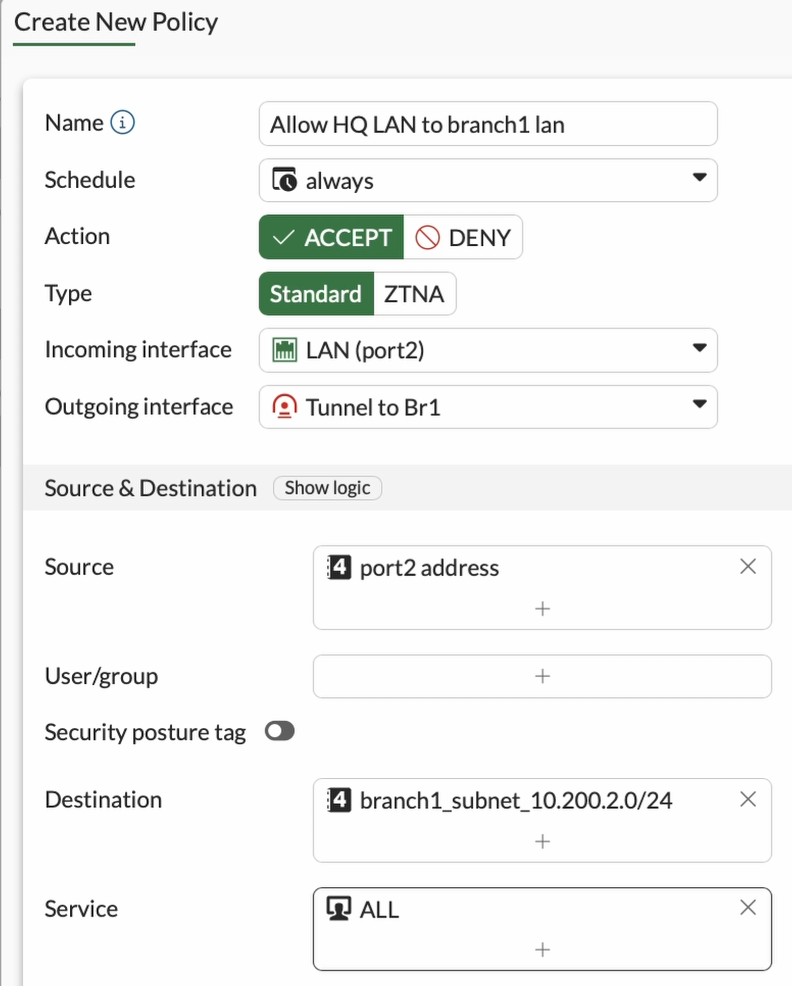This screenshot has height=986, width=792.
Task: Expand the Outgoing interface dropdown
Action: click(x=488, y=407)
